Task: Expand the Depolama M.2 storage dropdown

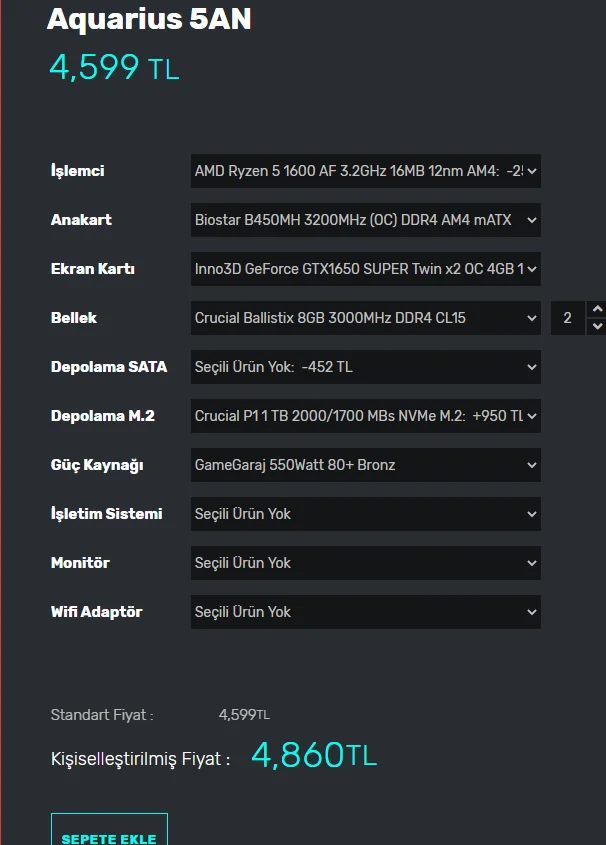Action: (x=365, y=416)
